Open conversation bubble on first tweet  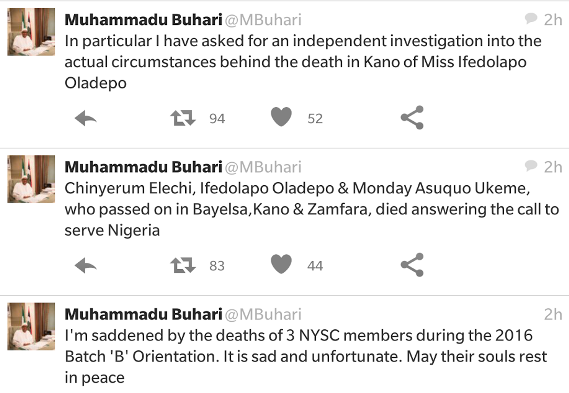(x=531, y=18)
